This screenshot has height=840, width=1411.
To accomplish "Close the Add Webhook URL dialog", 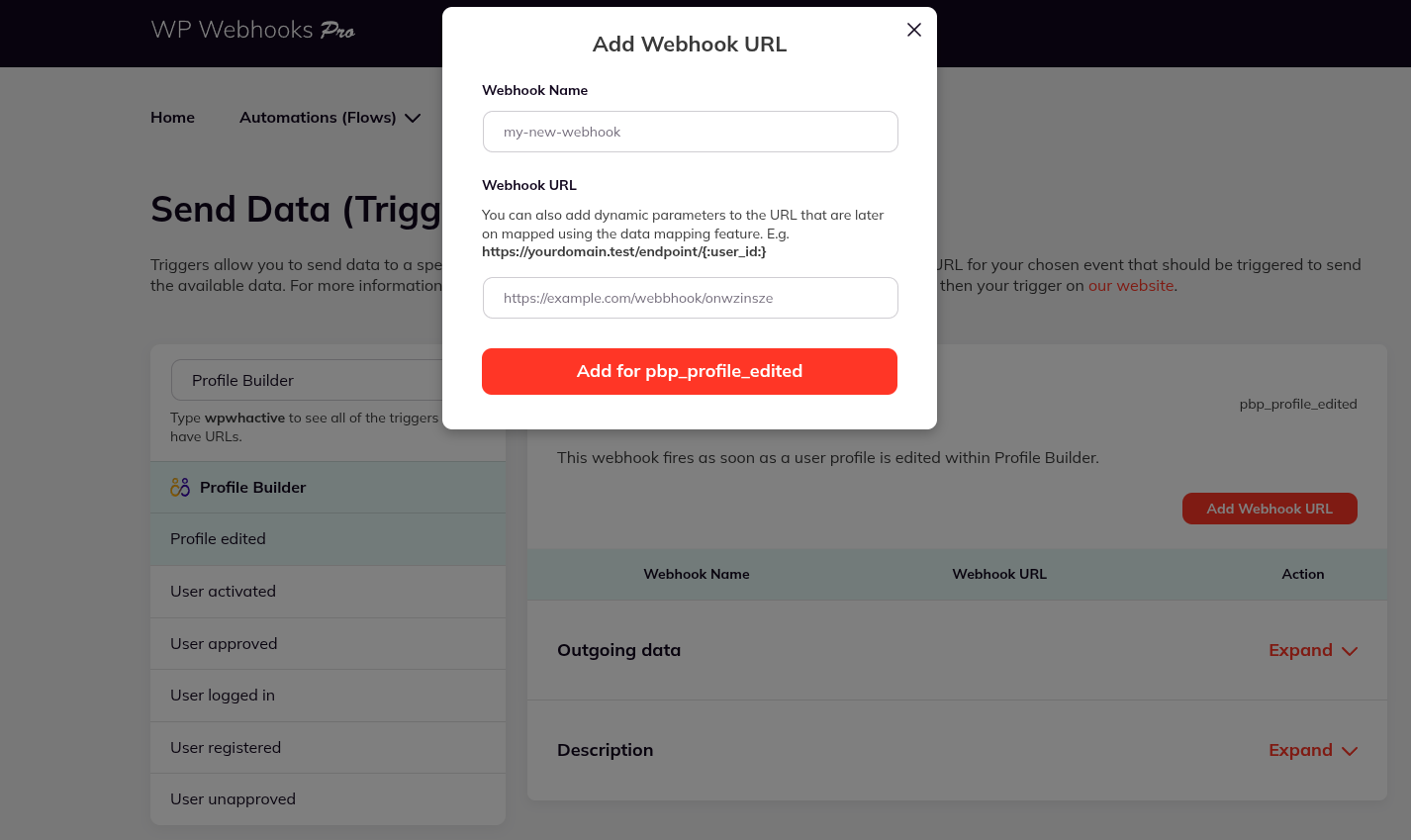I will pos(913,30).
